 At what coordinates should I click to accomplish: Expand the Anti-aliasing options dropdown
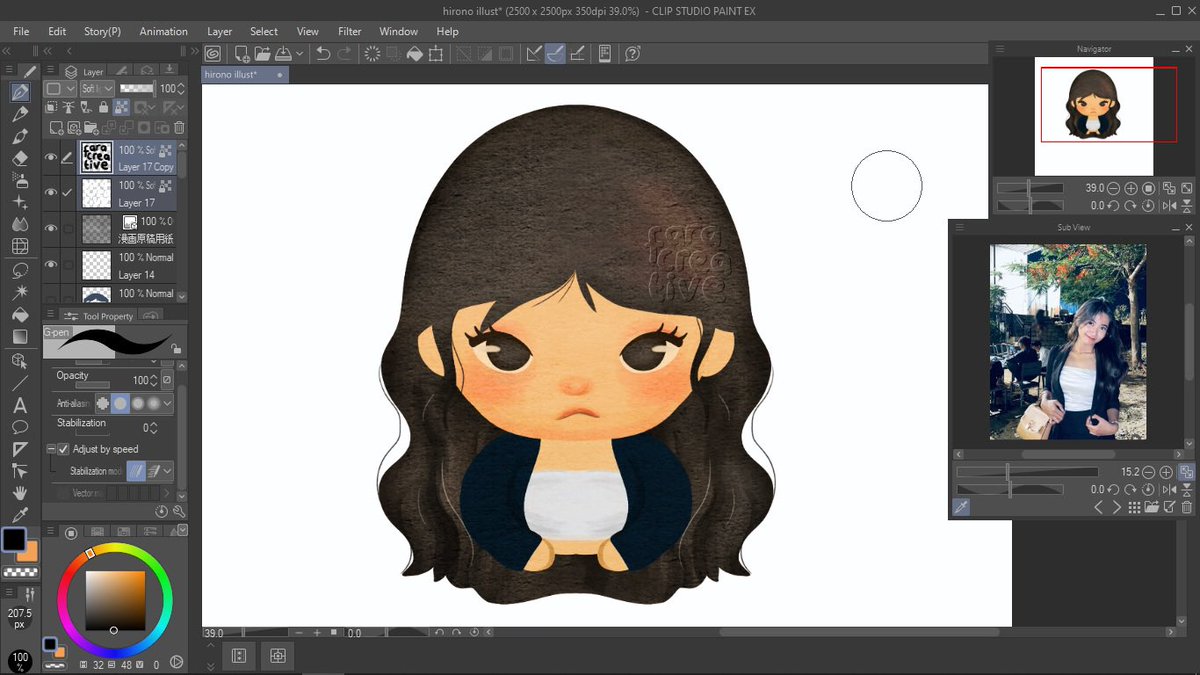click(x=167, y=404)
